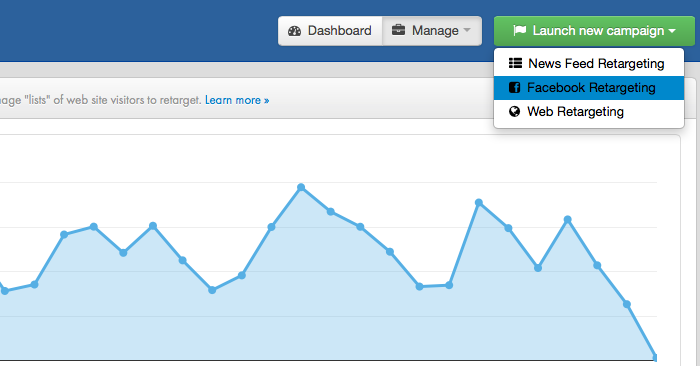700x366 pixels.
Task: Click the News Feed list icon
Action: pyautogui.click(x=515, y=63)
